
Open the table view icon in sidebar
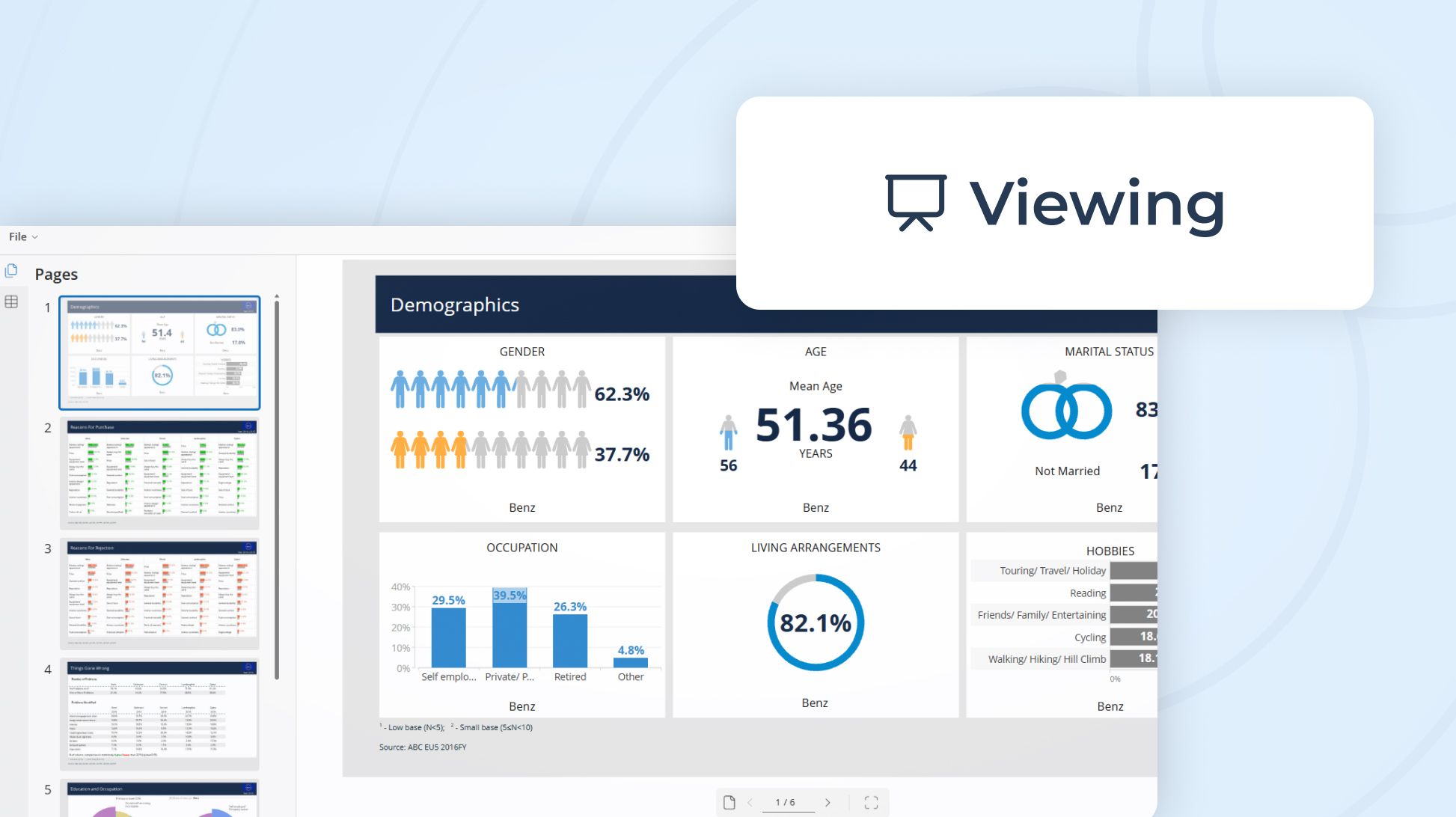11,302
